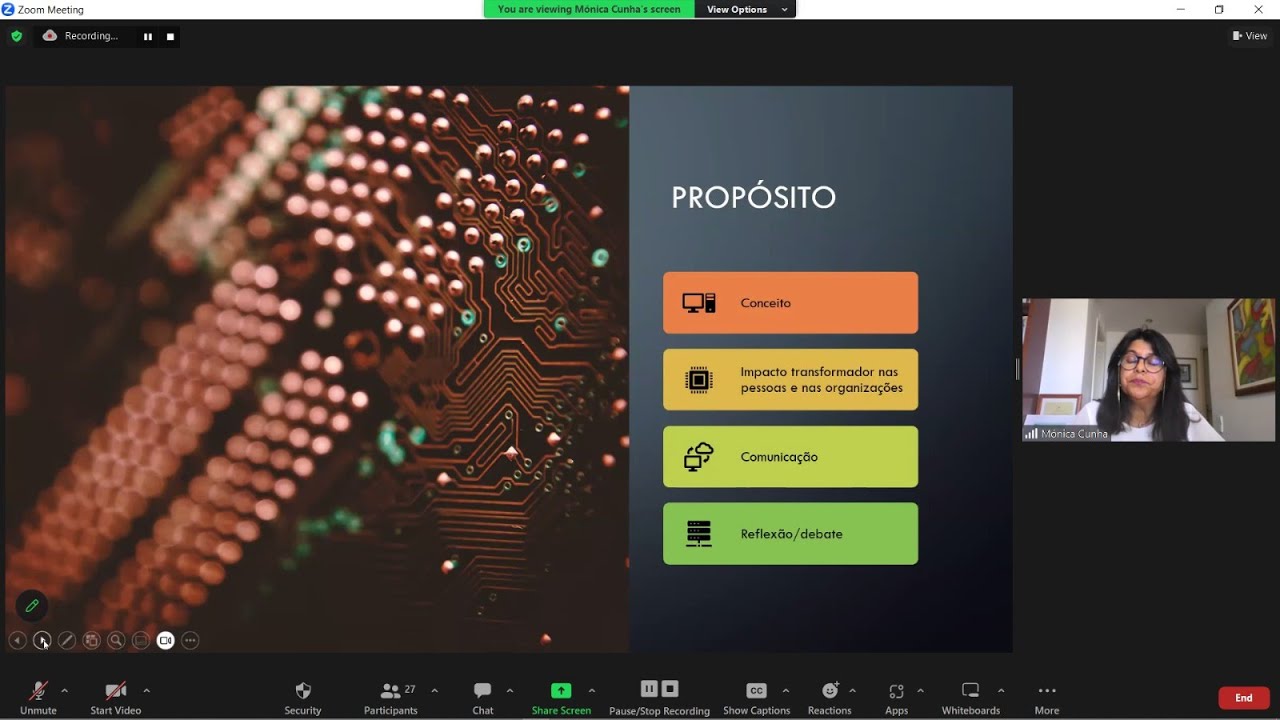
Task: Click Mônica Cunha's video thumbnail
Action: coord(1148,370)
